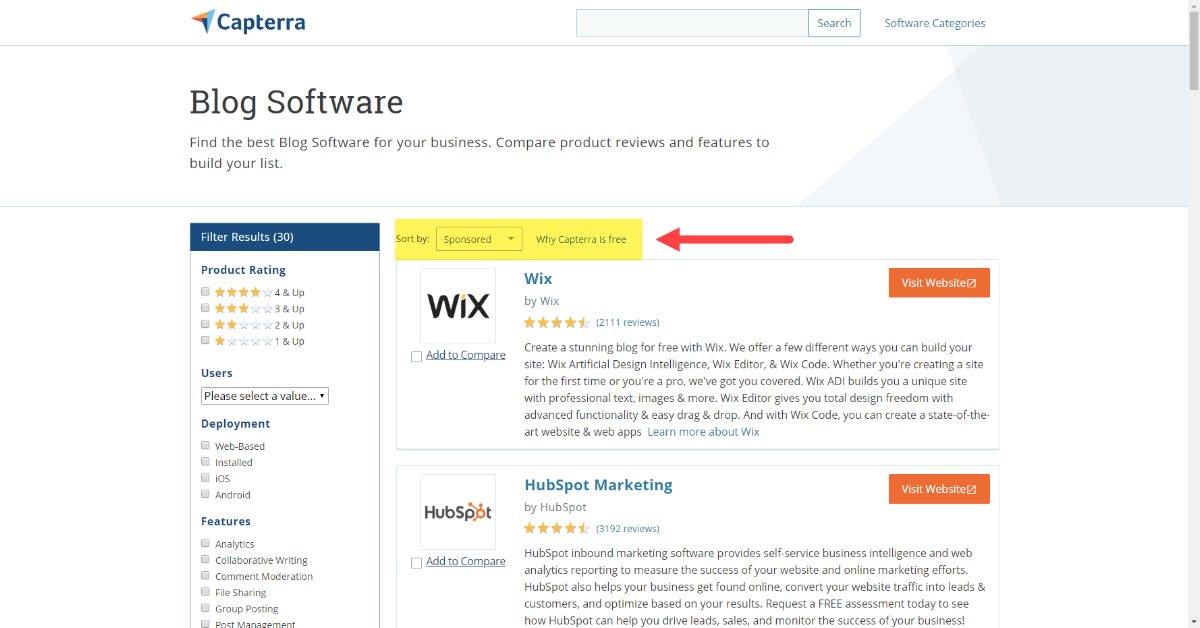The image size is (1200, 628).
Task: Enable the 2 & Up rating filter
Action: click(x=205, y=324)
